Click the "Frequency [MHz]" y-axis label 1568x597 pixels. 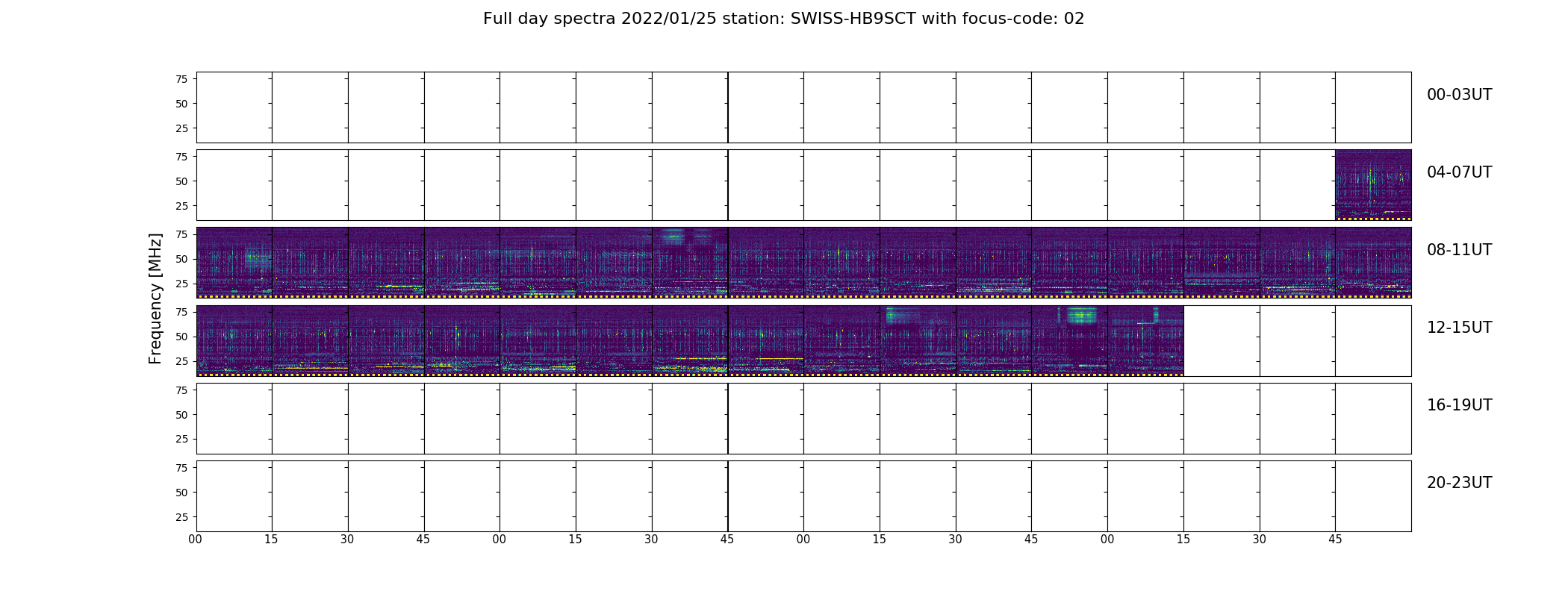point(155,298)
